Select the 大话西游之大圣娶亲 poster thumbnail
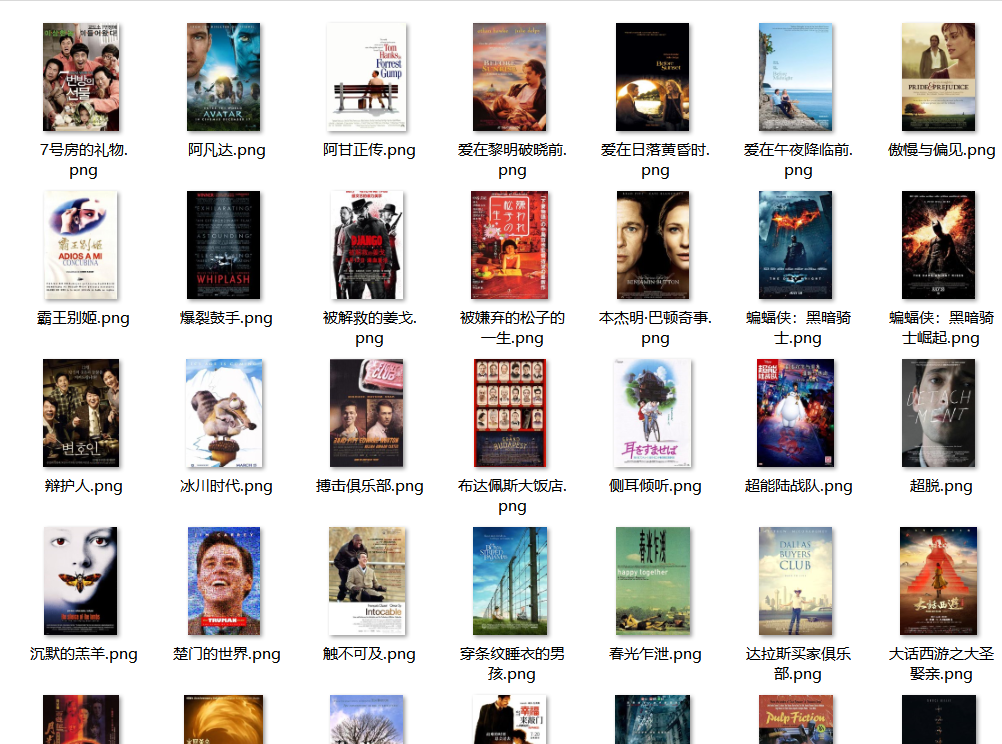1002x744 pixels. coord(939,581)
